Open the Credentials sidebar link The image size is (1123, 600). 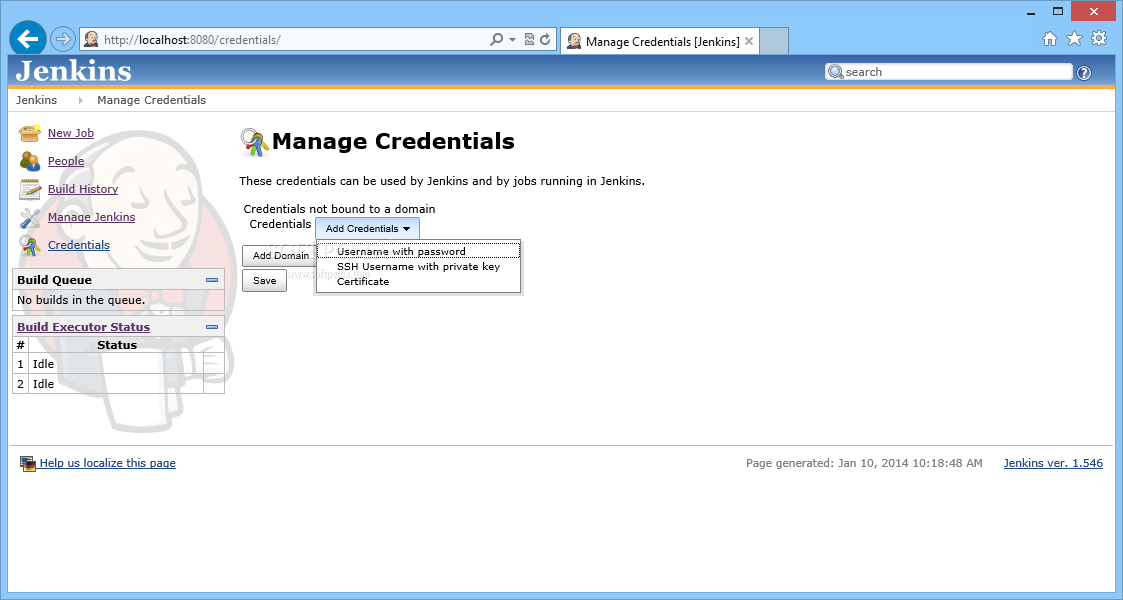(79, 245)
